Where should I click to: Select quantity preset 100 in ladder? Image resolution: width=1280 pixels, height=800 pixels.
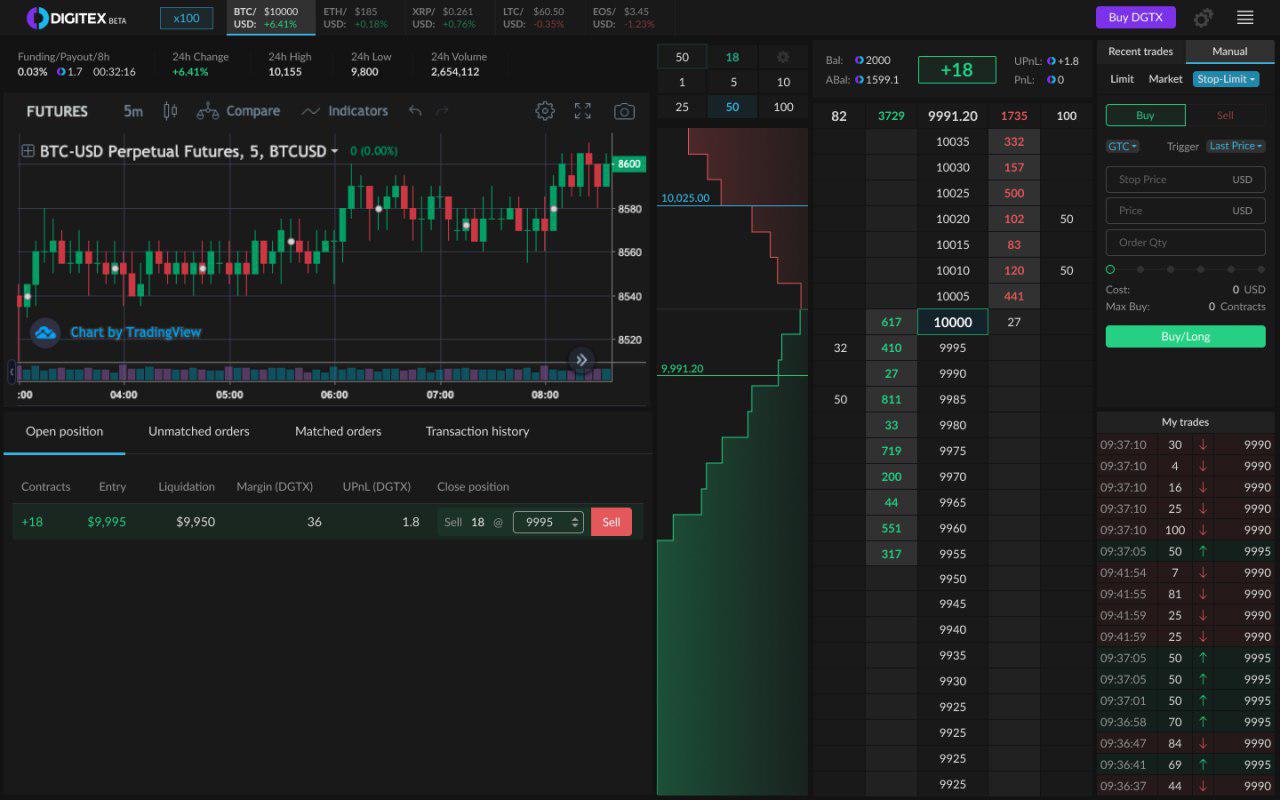tap(783, 107)
